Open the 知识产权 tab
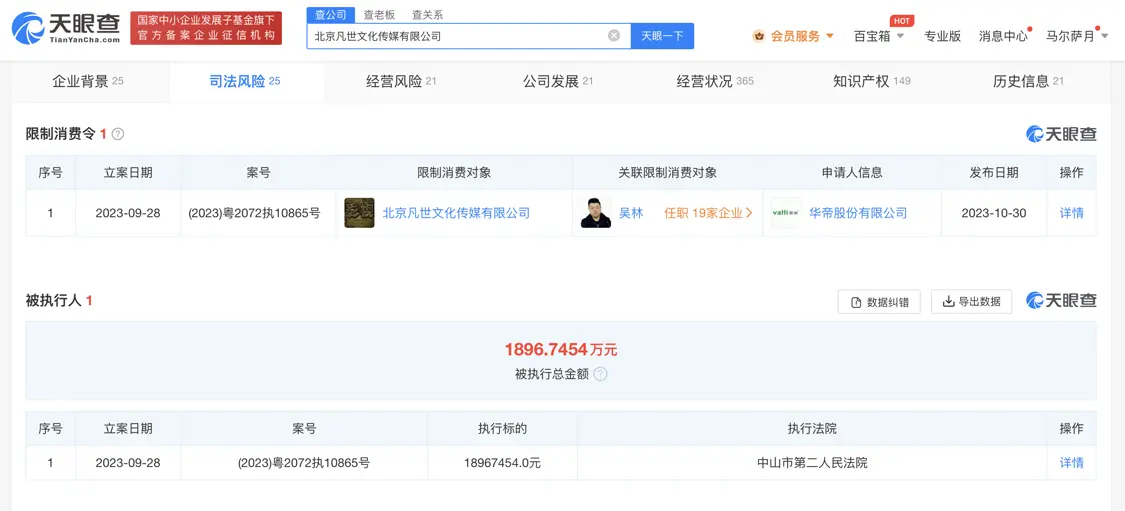 [872, 82]
